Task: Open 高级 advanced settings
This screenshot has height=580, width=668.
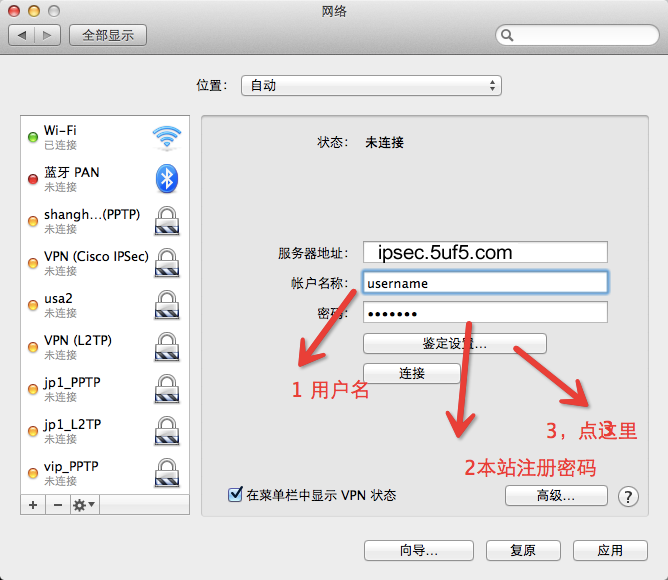Action: (556, 495)
